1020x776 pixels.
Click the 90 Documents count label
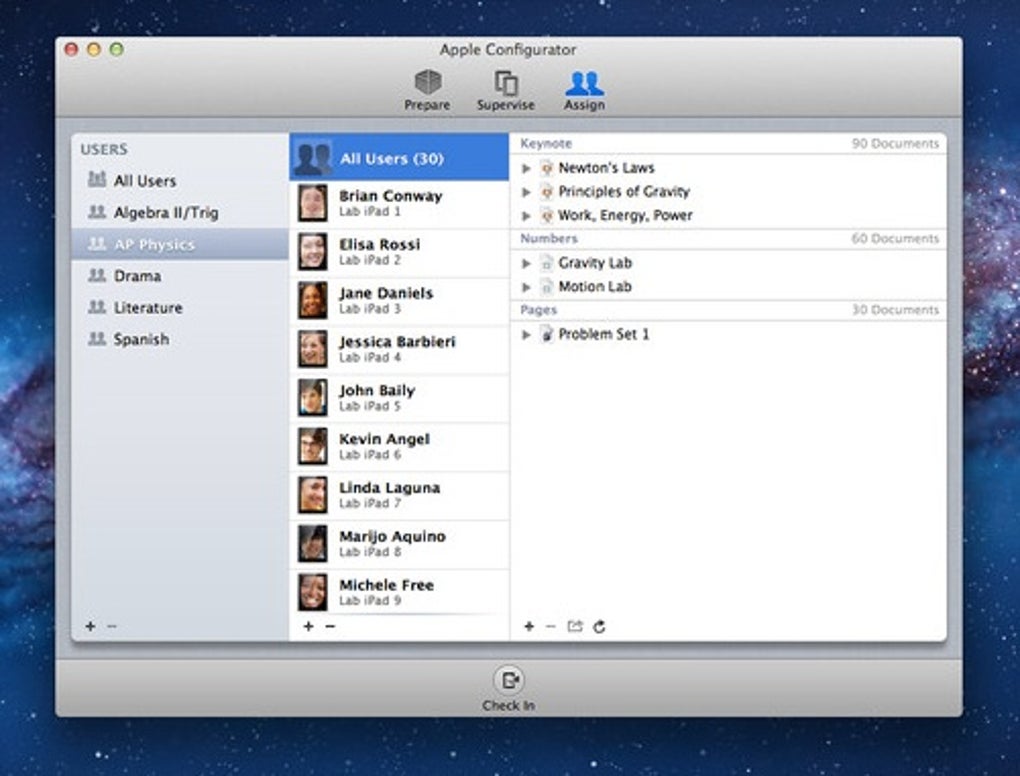[895, 143]
